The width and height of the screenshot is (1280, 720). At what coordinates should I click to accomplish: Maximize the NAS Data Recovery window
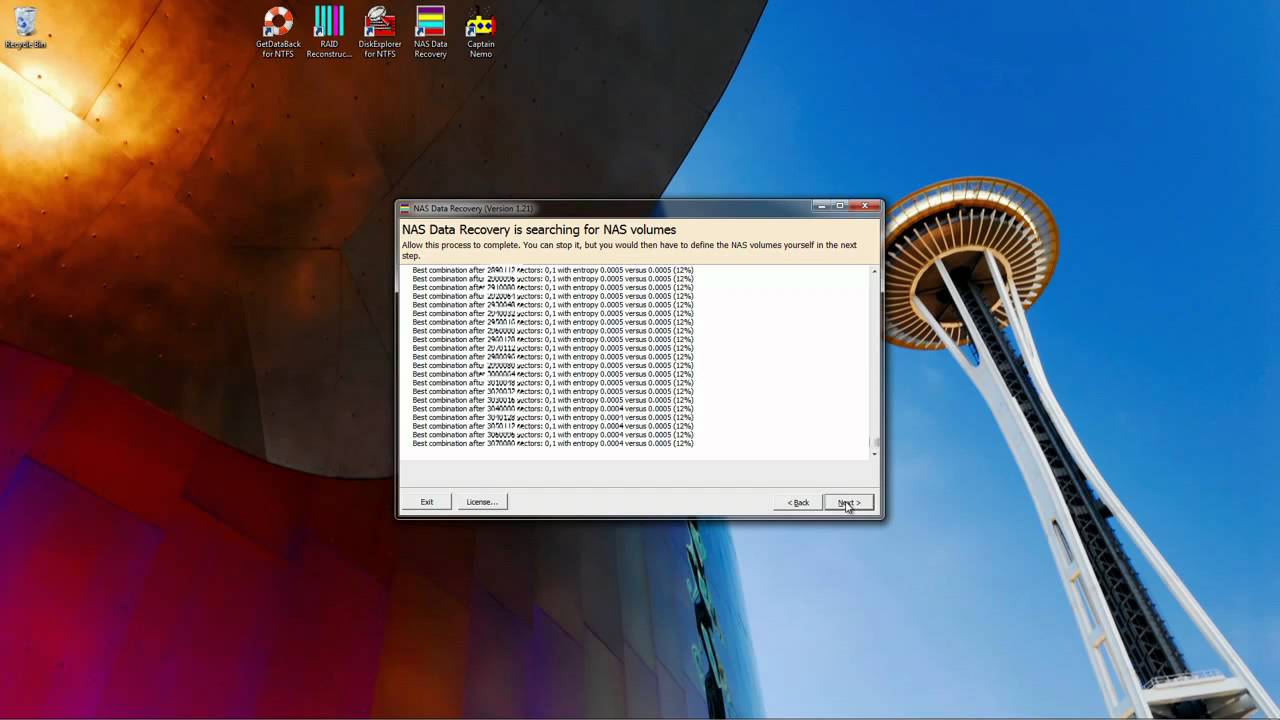840,206
